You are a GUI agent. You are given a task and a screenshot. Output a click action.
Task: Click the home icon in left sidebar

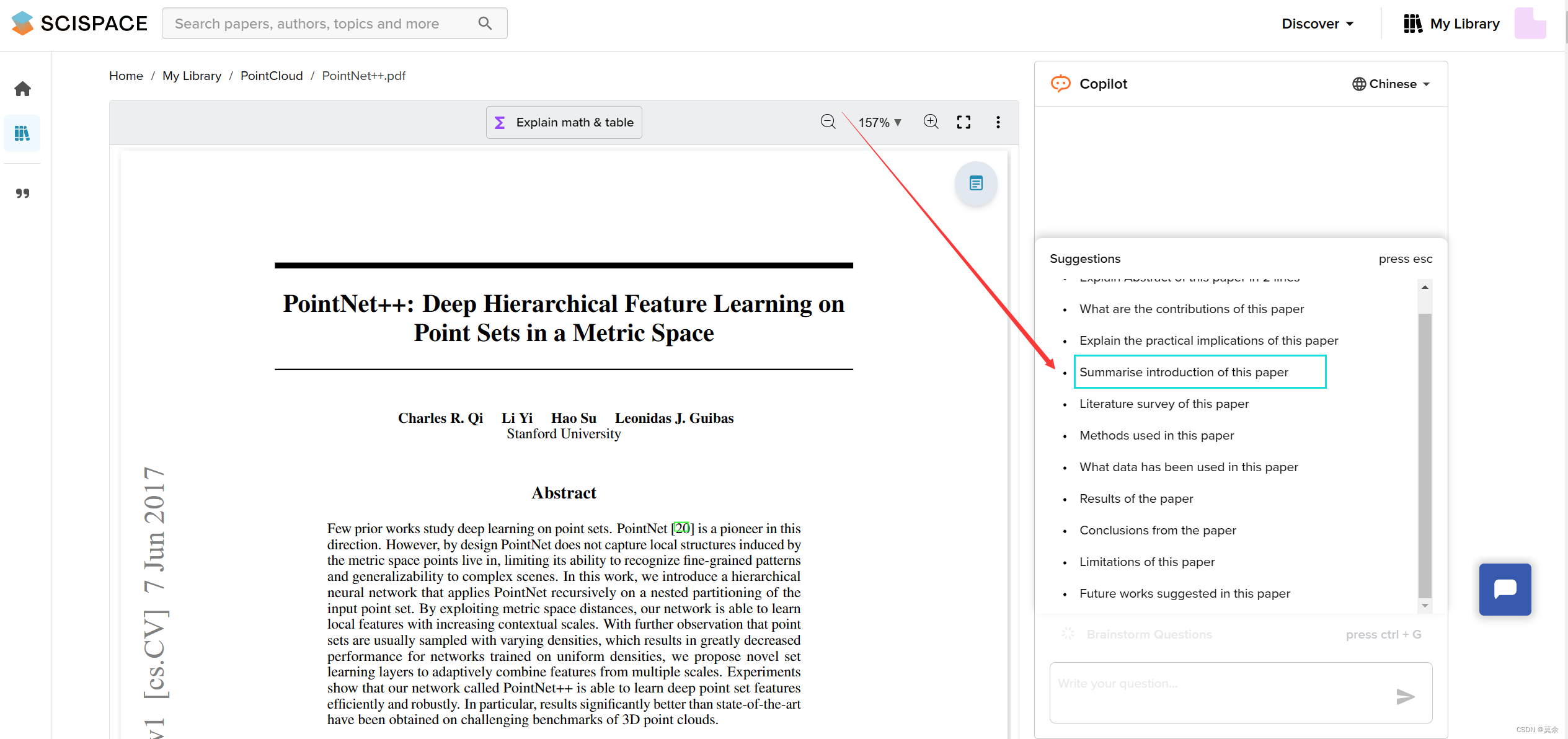click(x=23, y=89)
